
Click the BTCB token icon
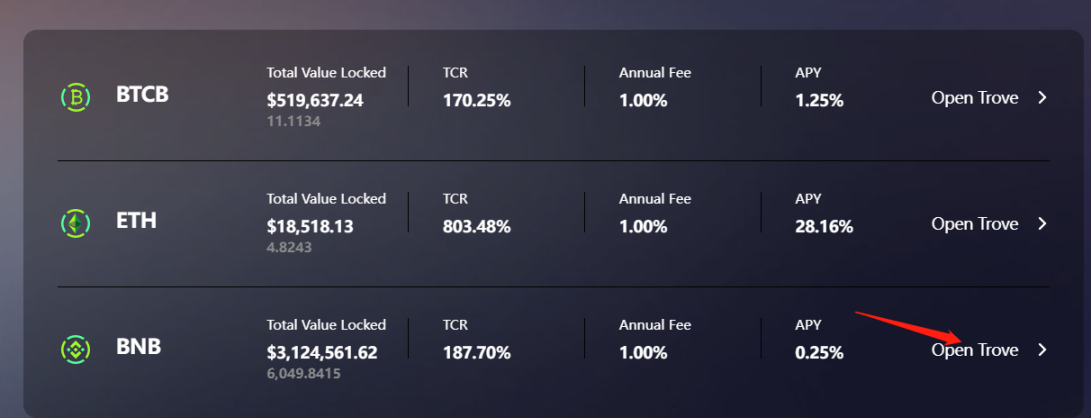point(76,97)
